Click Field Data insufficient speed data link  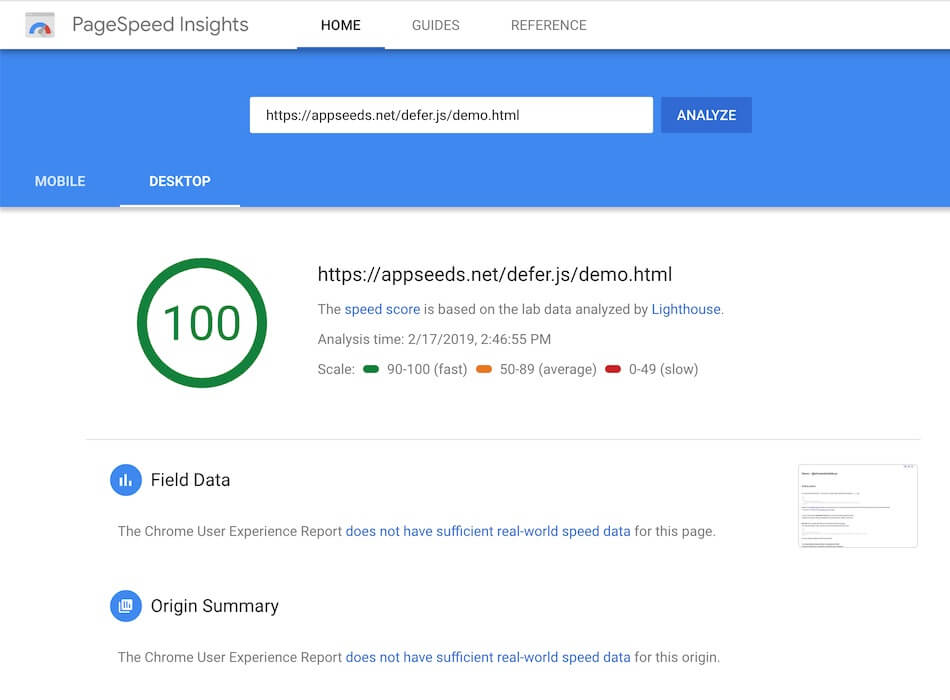(488, 531)
